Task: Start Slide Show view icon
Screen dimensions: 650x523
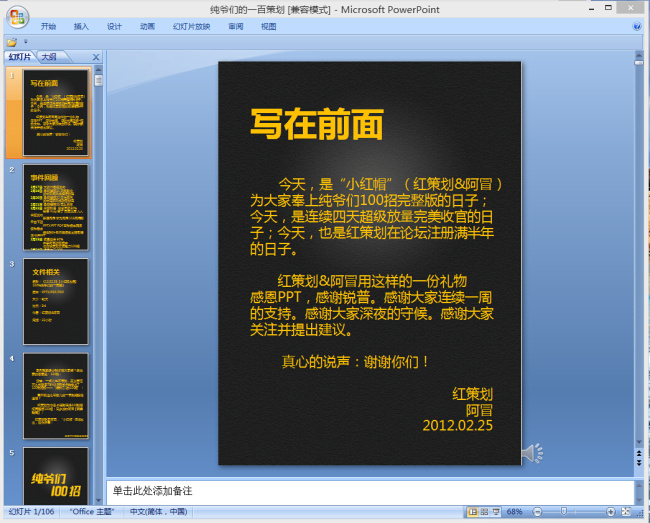Action: click(496, 512)
